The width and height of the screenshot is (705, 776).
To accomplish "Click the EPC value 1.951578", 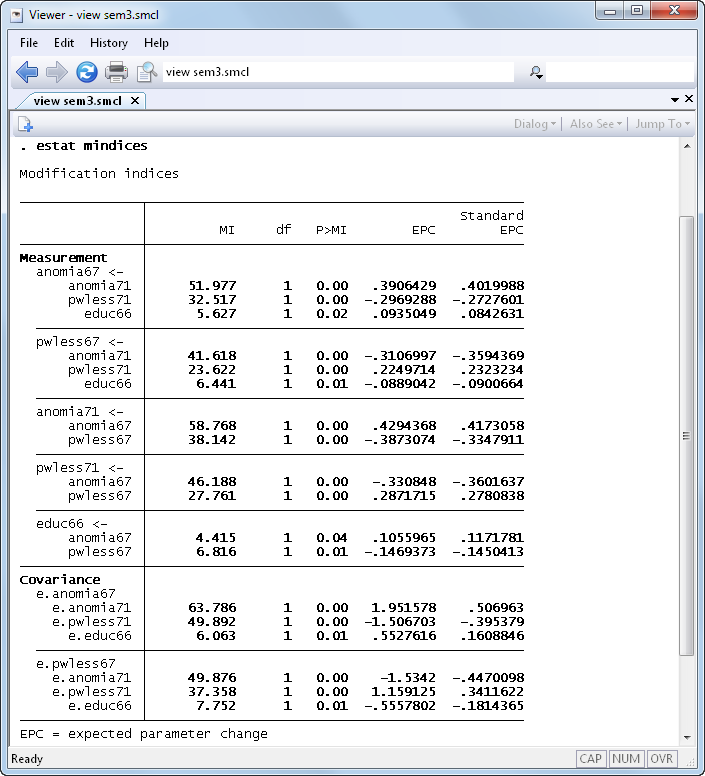I will click(x=404, y=607).
